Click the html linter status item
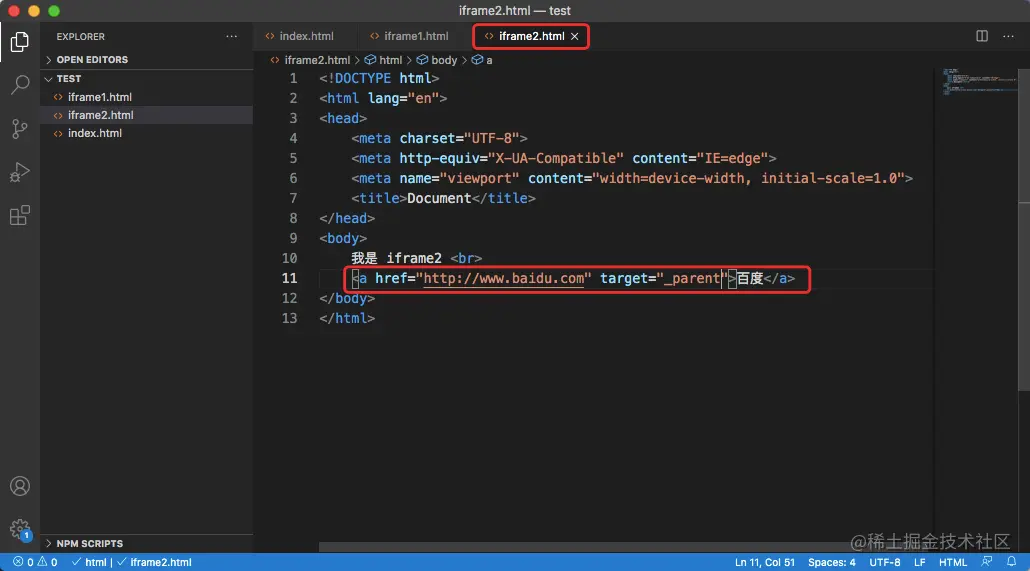The height and width of the screenshot is (571, 1030). (89, 562)
